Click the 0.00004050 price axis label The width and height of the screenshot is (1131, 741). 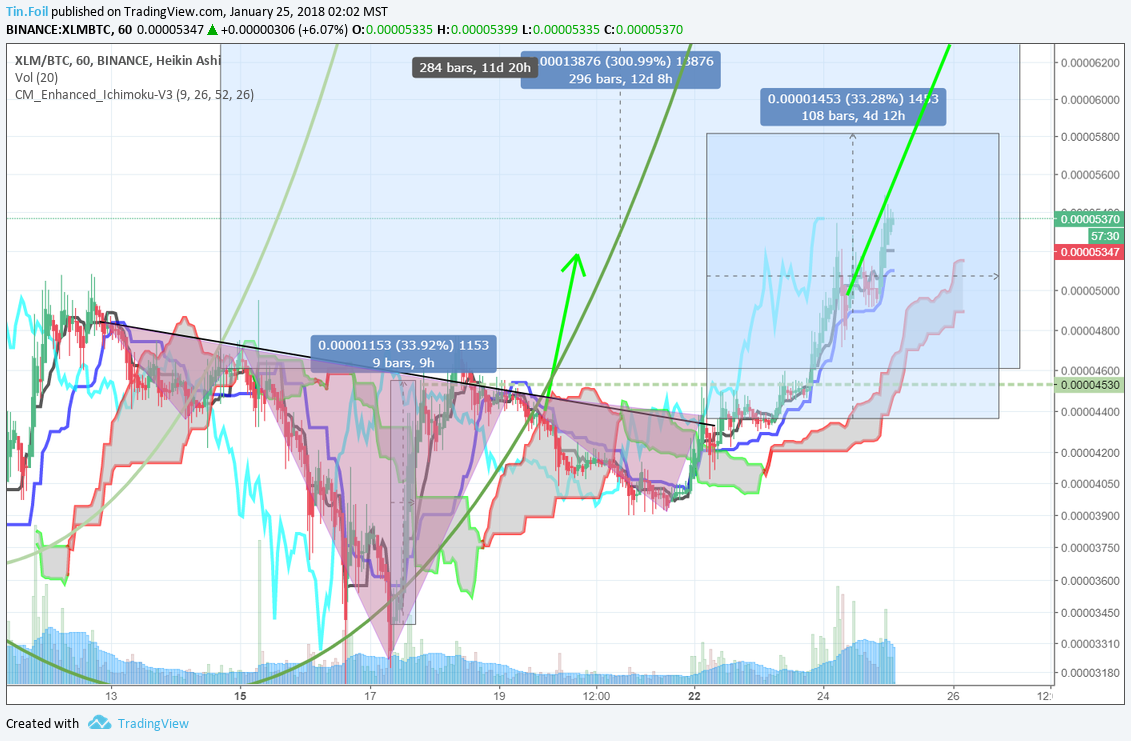1090,483
